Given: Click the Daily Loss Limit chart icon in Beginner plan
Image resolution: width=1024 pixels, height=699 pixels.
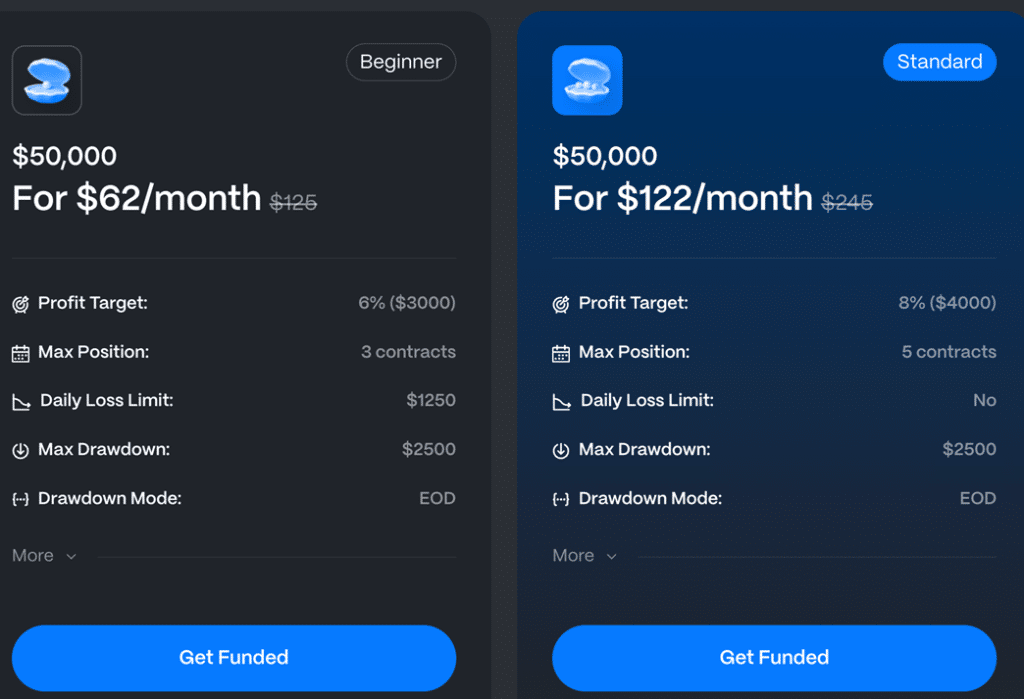Looking at the screenshot, I should click(21, 402).
